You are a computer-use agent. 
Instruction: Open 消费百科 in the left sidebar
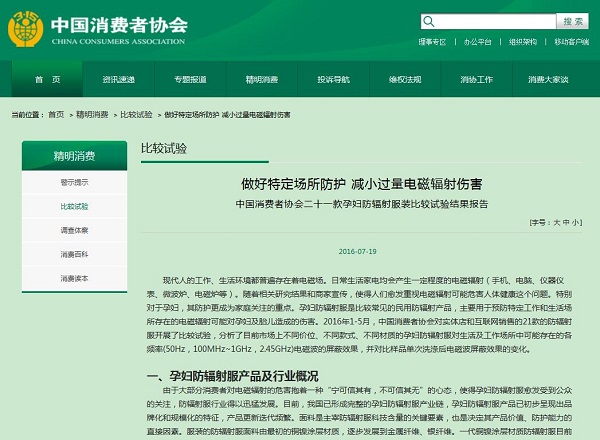pos(74,254)
